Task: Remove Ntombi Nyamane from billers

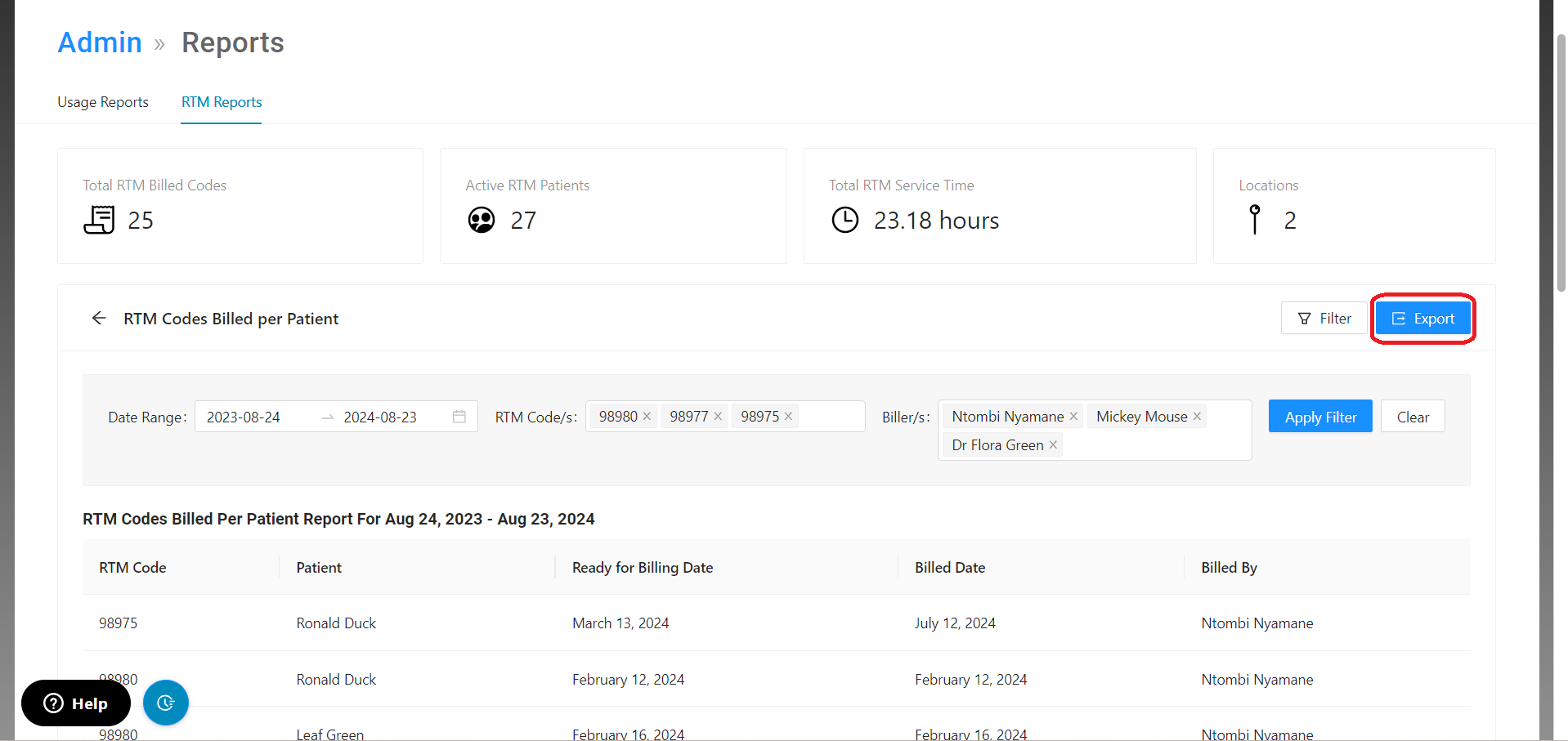Action: [x=1073, y=417]
